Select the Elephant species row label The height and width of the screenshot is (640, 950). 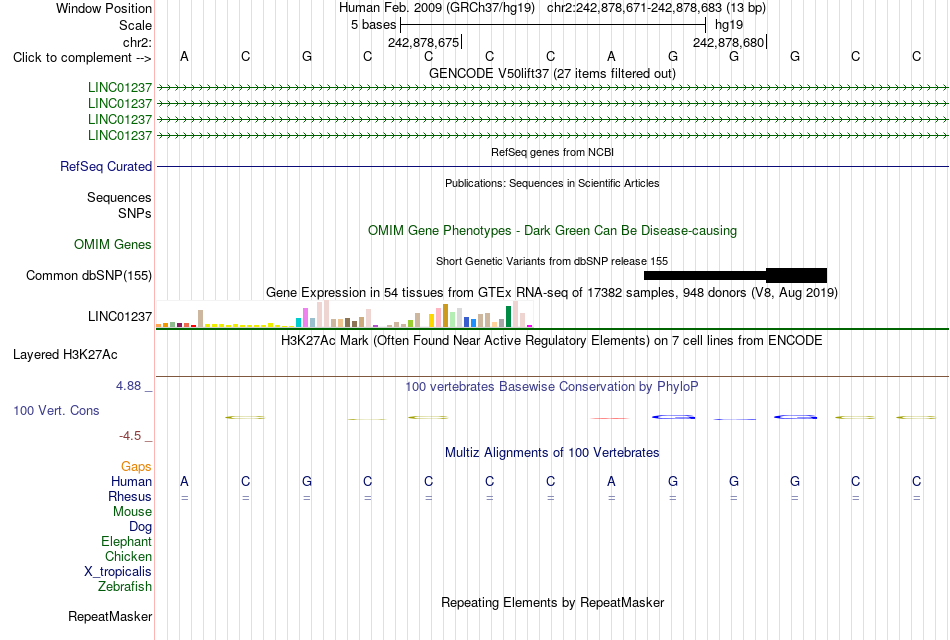click(x=126, y=541)
